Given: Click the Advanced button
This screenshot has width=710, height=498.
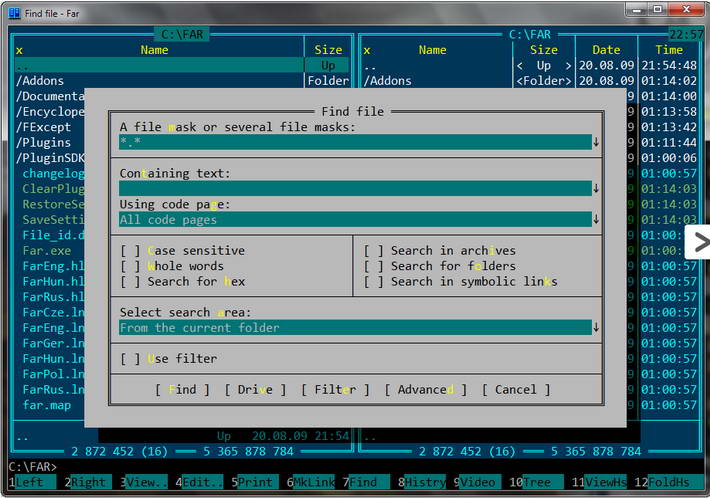Looking at the screenshot, I should [426, 390].
